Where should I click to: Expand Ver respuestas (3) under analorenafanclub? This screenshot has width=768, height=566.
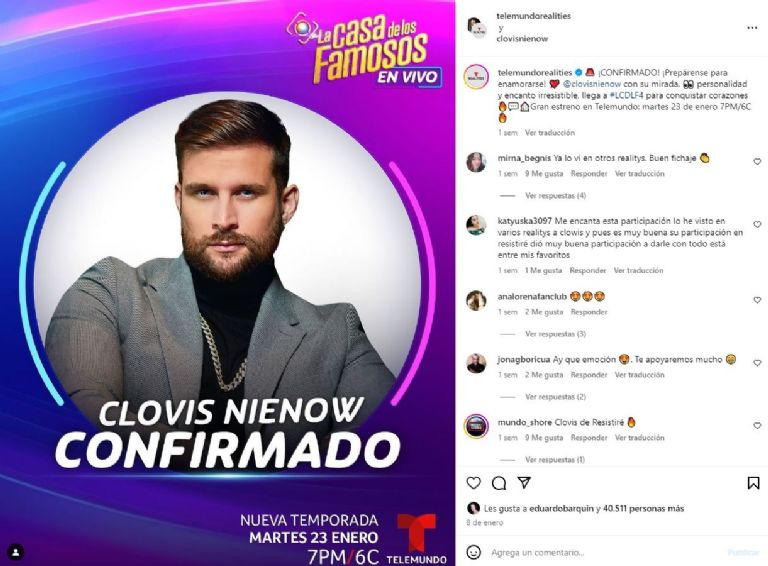pos(555,334)
